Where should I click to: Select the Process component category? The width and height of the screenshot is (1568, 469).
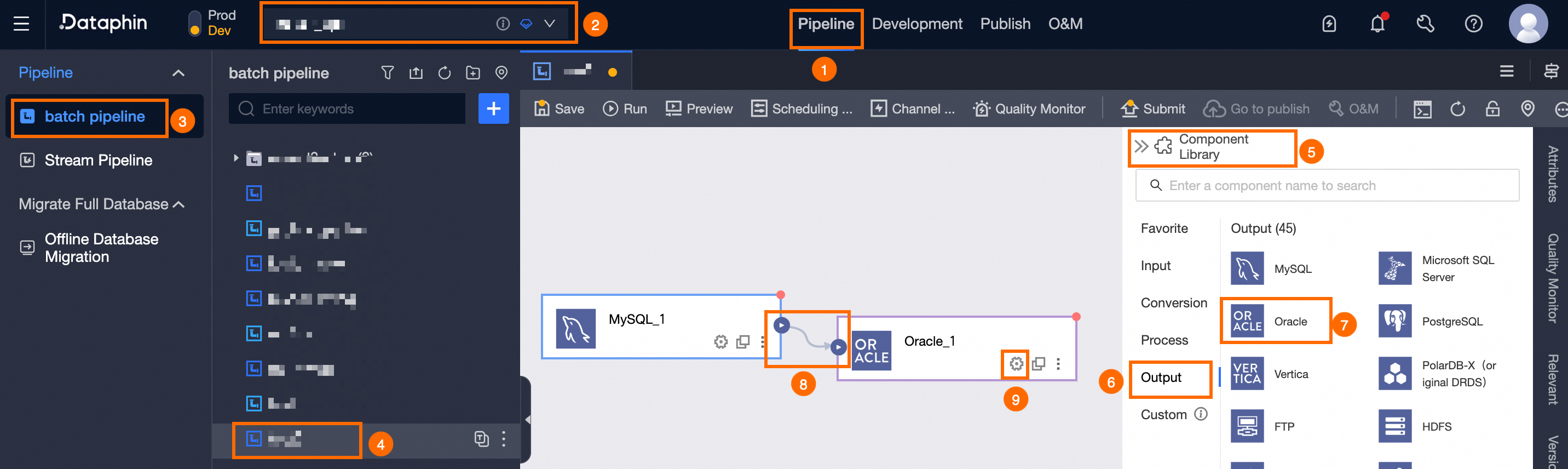(1164, 340)
